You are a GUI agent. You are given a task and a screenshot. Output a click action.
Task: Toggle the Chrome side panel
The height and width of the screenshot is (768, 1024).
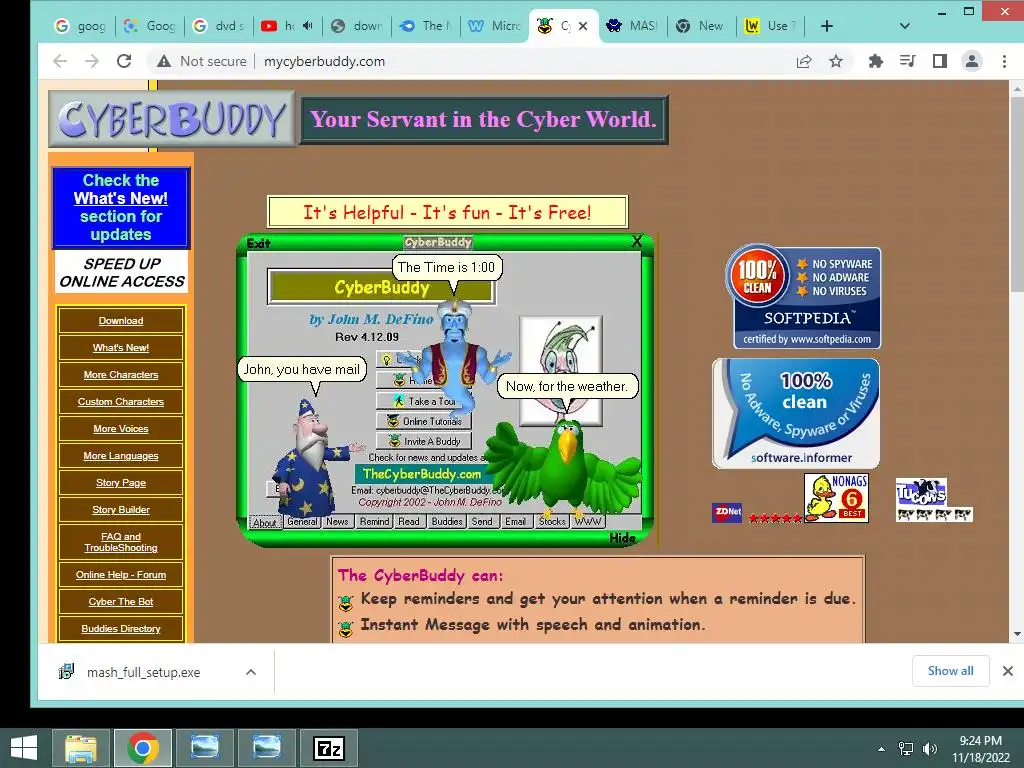pos(940,61)
